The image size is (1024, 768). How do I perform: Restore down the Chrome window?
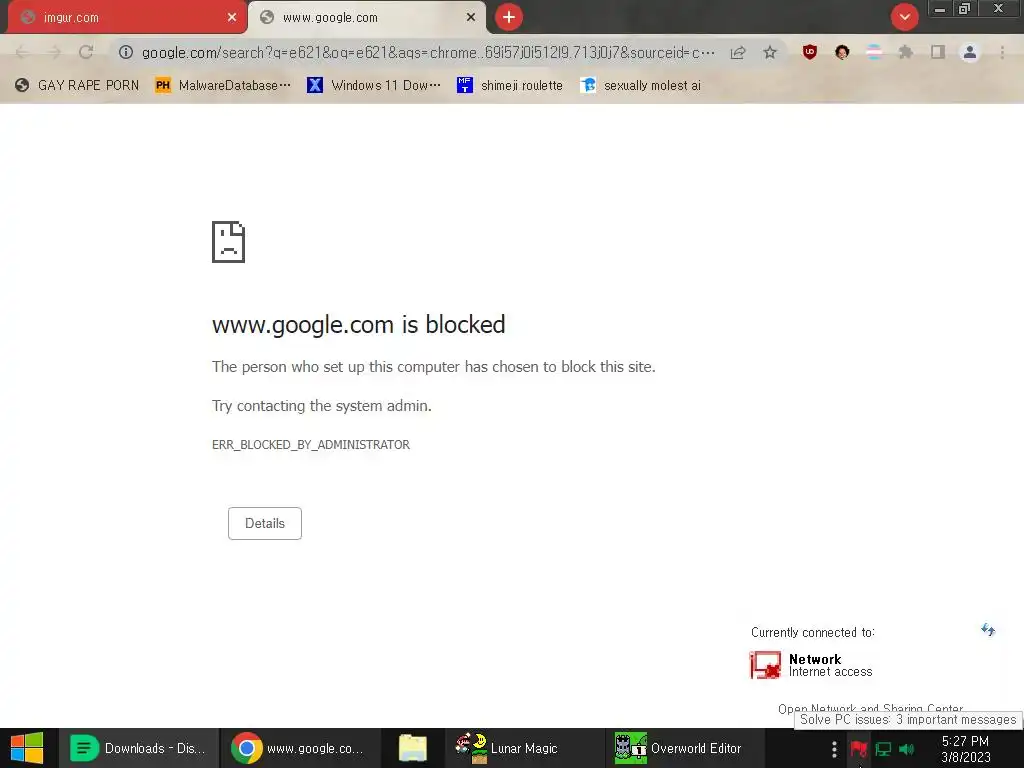(965, 9)
